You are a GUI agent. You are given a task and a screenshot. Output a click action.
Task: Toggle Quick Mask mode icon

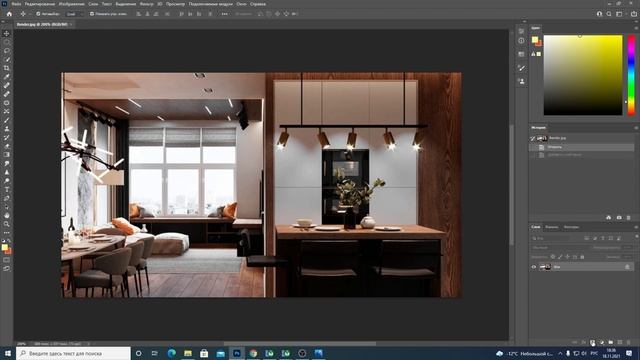click(x=7, y=260)
